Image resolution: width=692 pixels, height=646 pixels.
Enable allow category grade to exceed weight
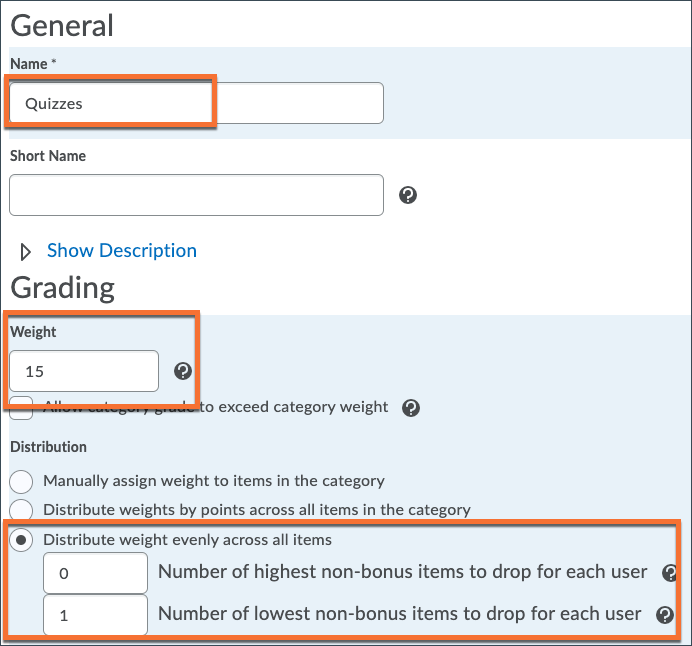[21, 408]
